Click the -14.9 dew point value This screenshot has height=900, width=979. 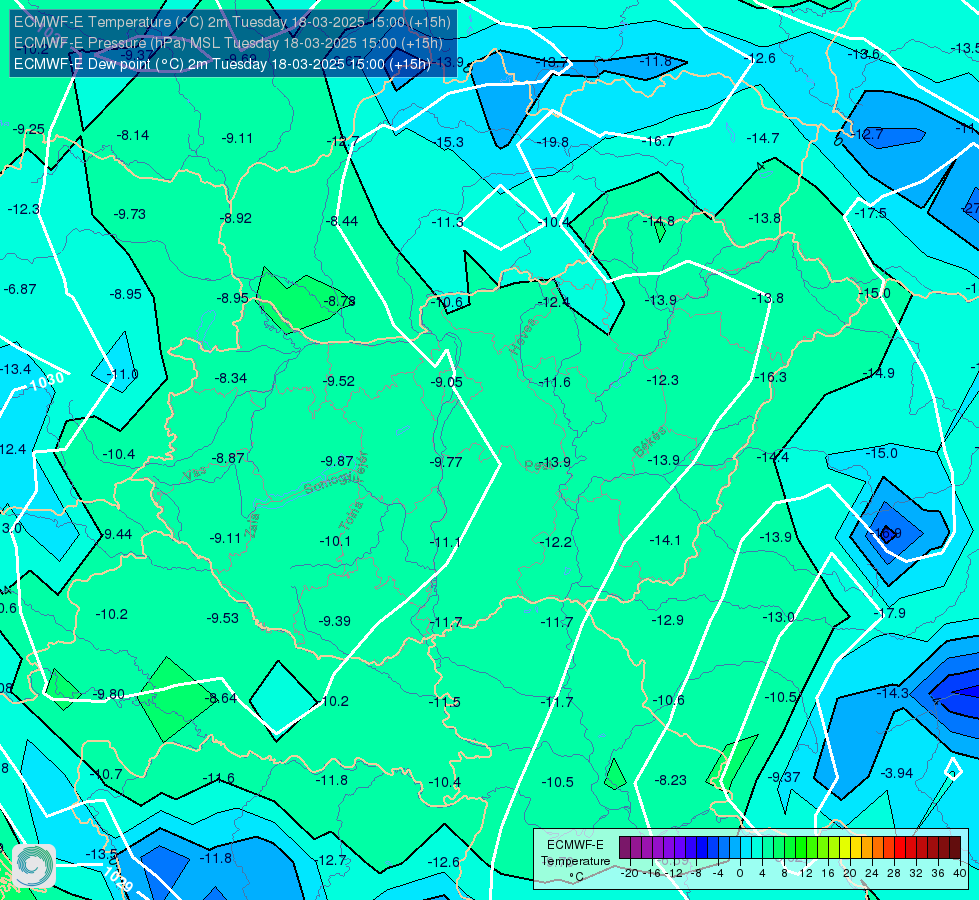(878, 373)
